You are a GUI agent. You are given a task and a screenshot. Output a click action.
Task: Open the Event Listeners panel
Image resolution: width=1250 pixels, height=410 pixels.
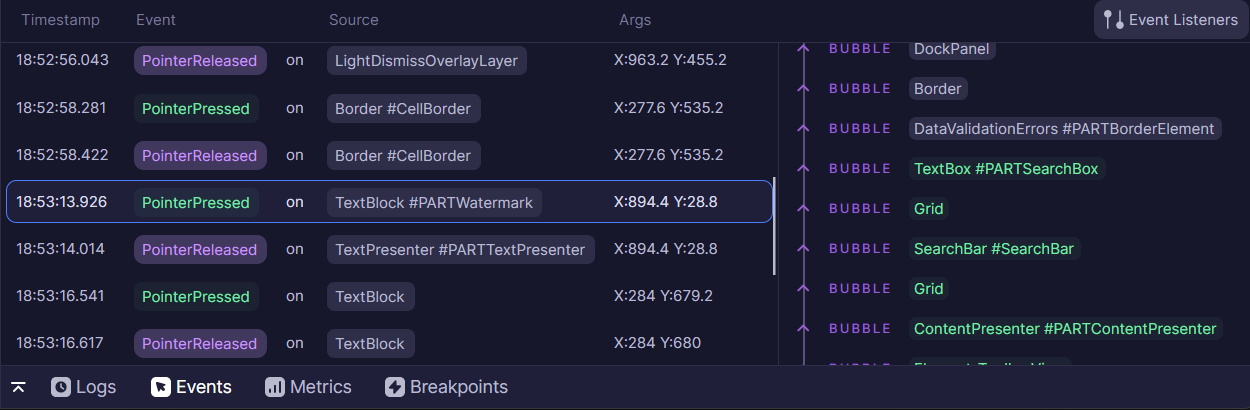pos(1169,20)
